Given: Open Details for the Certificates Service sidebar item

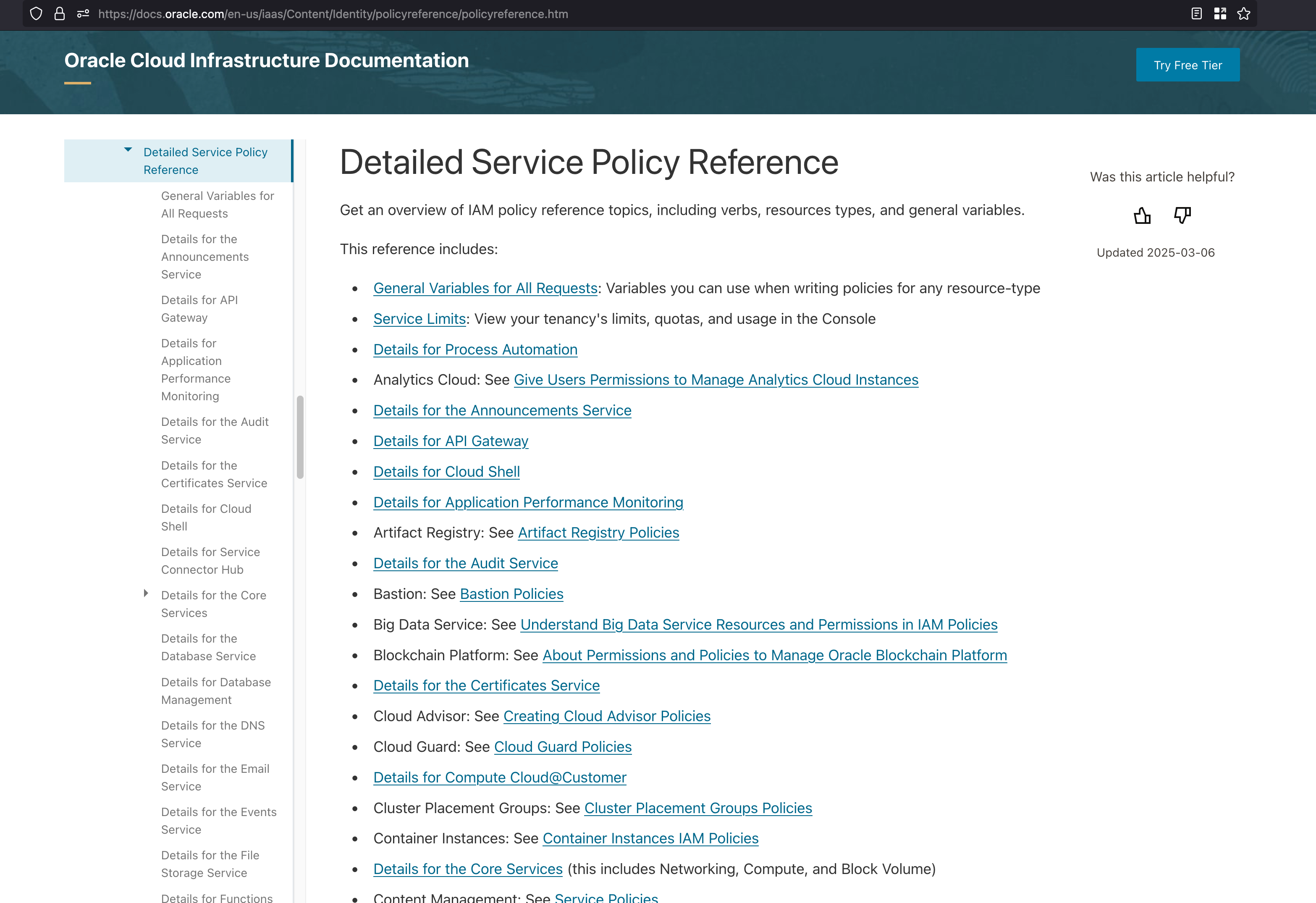Looking at the screenshot, I should pyautogui.click(x=214, y=474).
